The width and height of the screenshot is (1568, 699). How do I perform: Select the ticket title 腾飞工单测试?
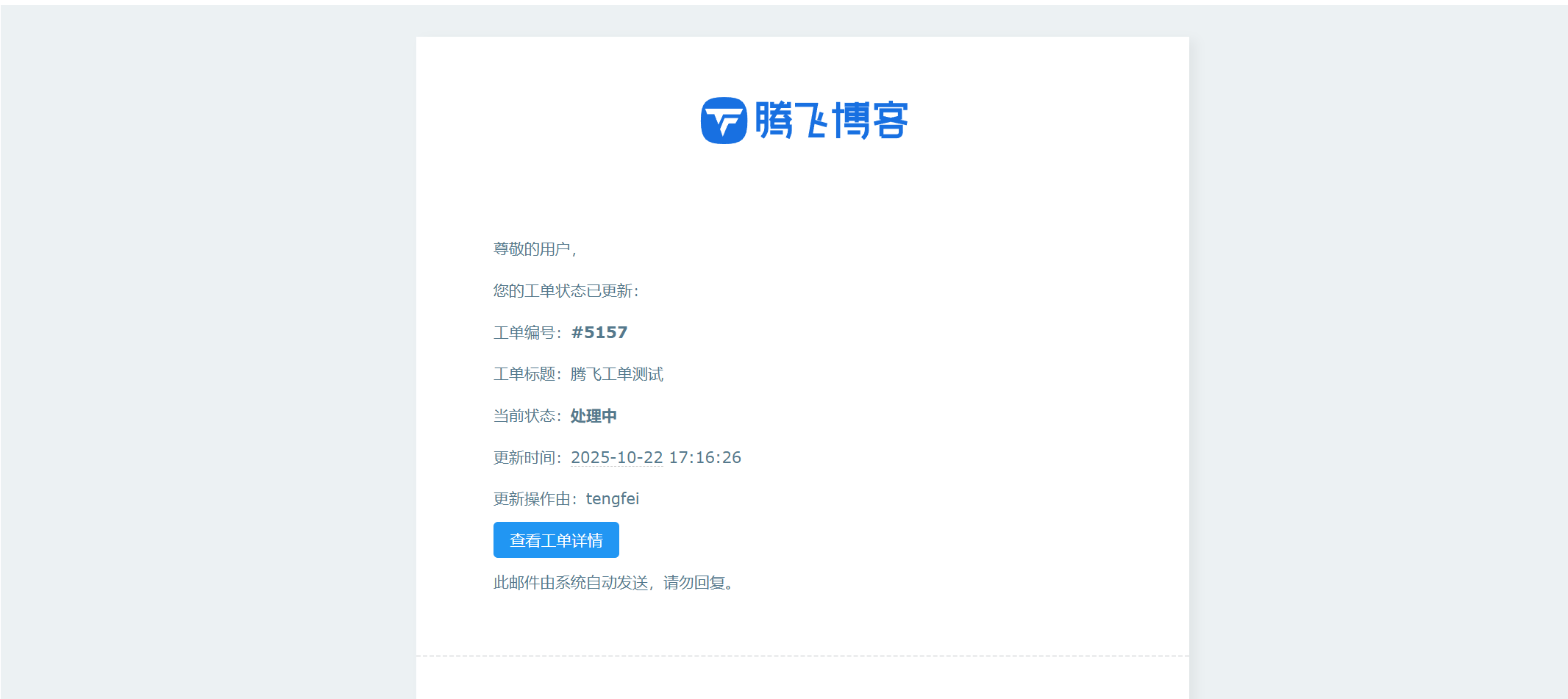pos(616,374)
